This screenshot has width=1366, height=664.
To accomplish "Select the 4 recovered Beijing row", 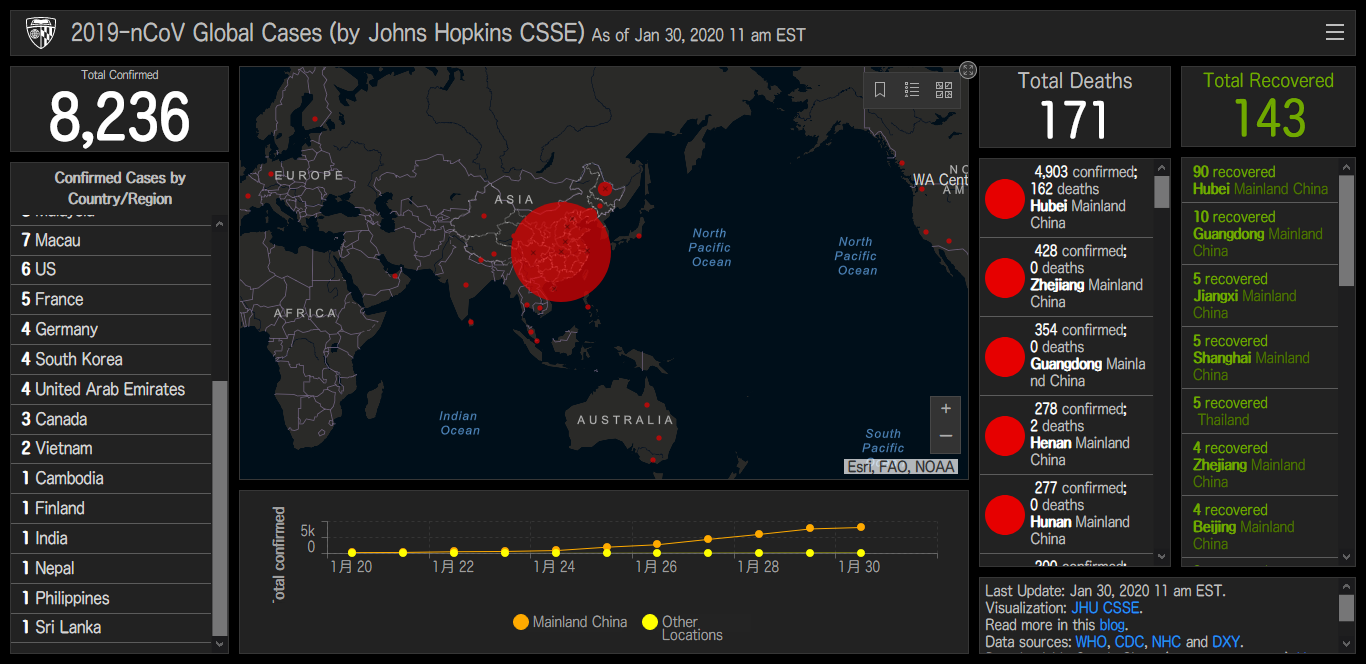I will pyautogui.click(x=1260, y=527).
